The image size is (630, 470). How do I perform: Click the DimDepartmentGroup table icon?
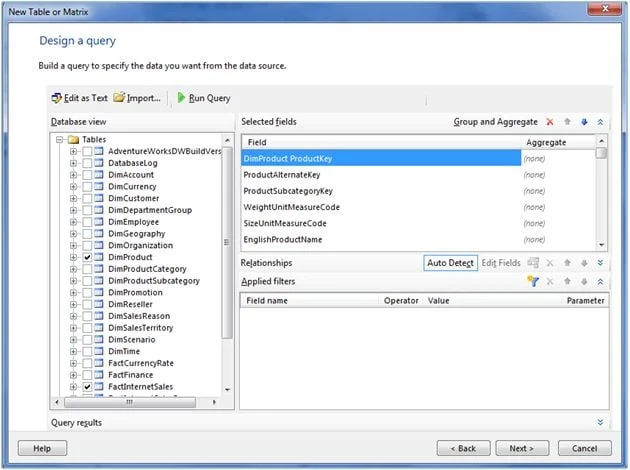click(99, 210)
